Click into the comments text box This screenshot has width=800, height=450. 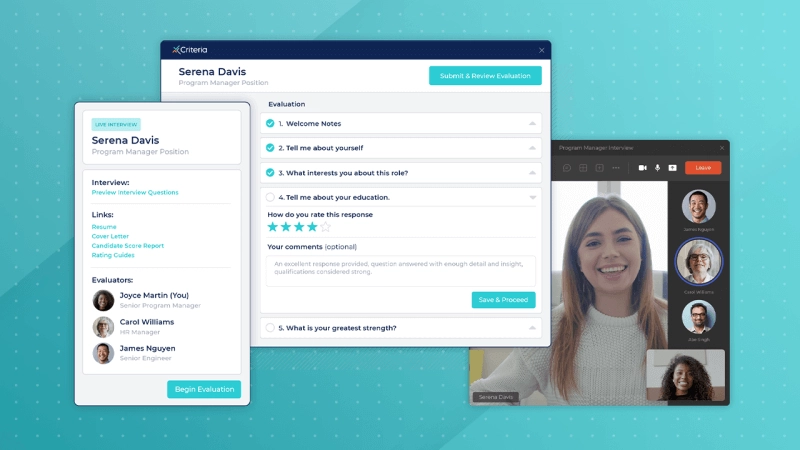tap(400, 270)
